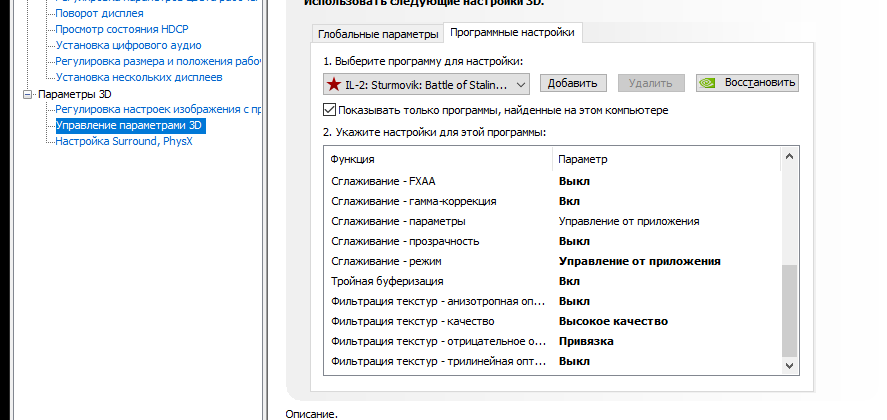887x420 pixels.
Task: Open 'Установка цифрового аудио' page
Action: (x=128, y=45)
